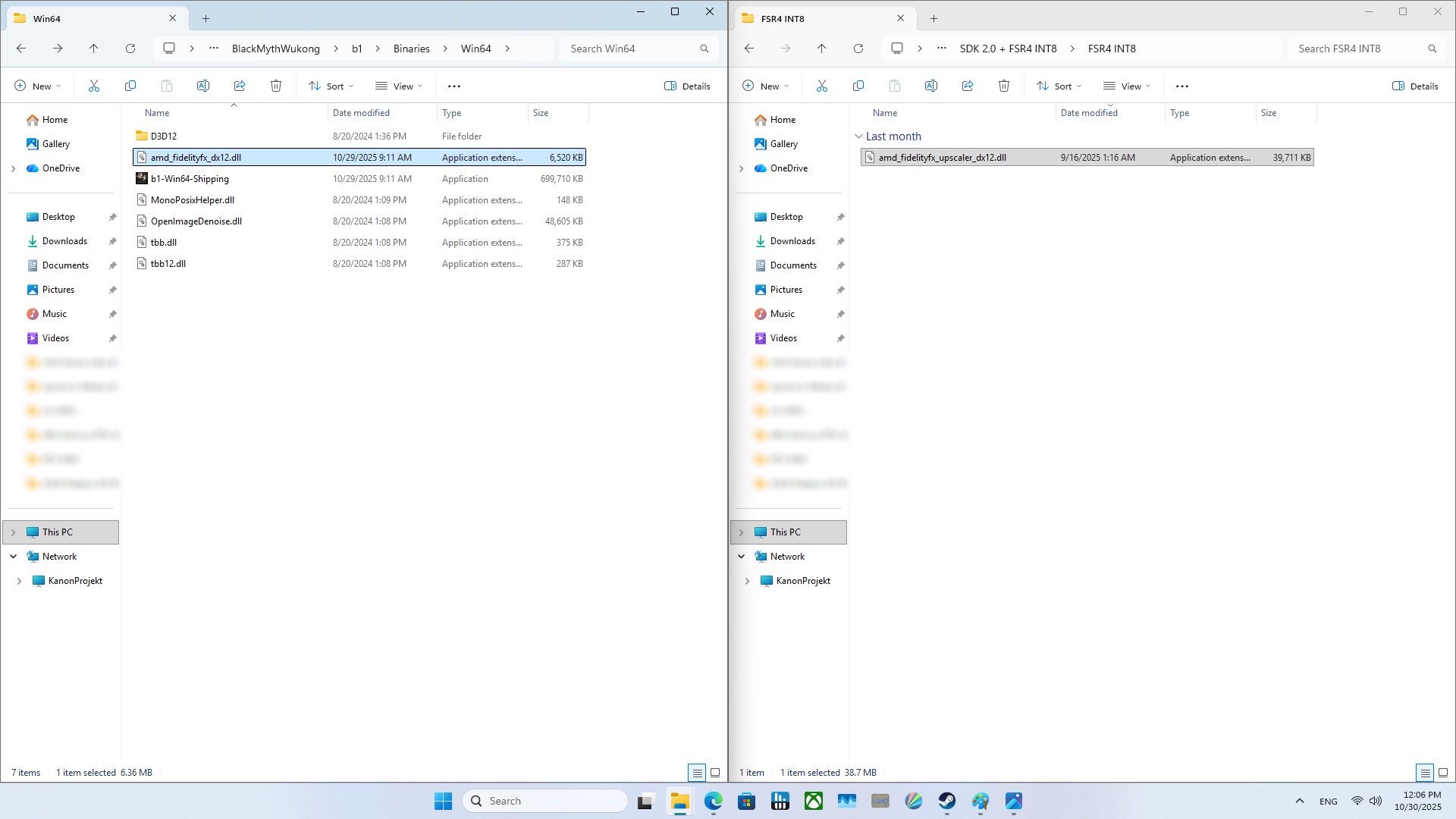Select the D3D12 folder

tap(359, 136)
